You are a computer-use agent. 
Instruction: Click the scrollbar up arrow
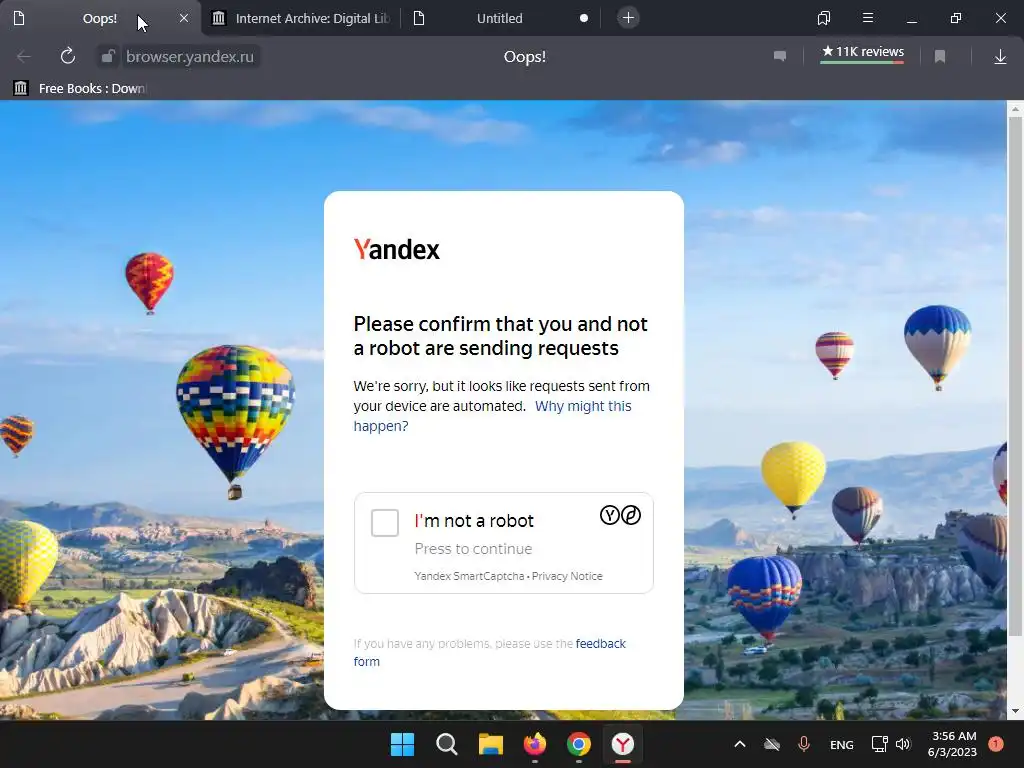pos(1015,109)
